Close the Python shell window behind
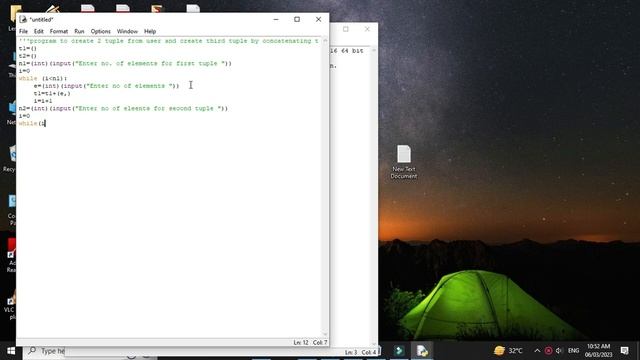 click(x=367, y=29)
